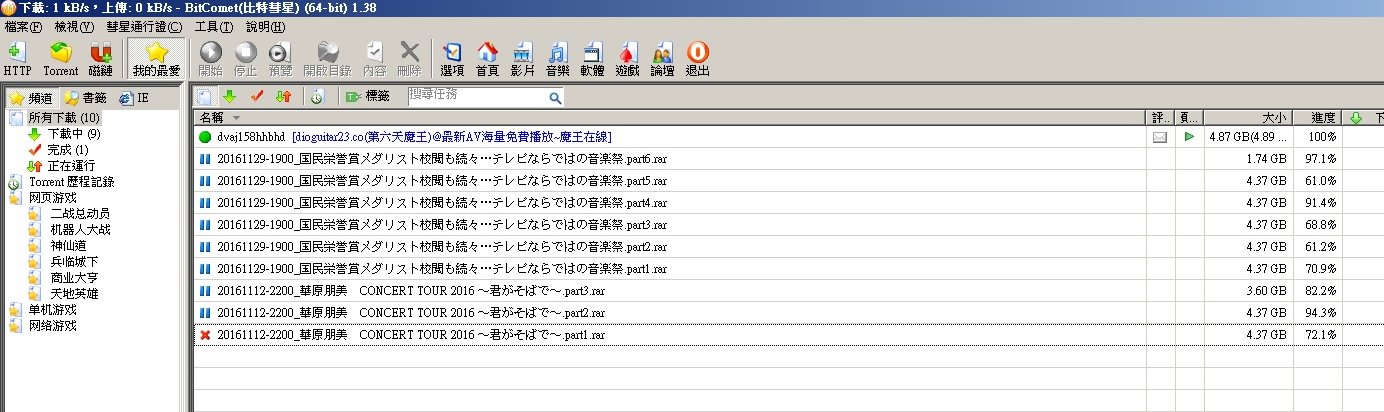Switch to the 書籤 sidebar tab
Screen dimensions: 1384x412
click(x=85, y=98)
